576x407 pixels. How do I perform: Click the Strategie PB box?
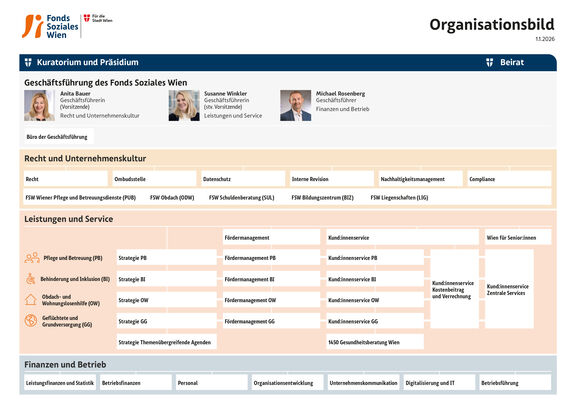pyautogui.click(x=166, y=258)
